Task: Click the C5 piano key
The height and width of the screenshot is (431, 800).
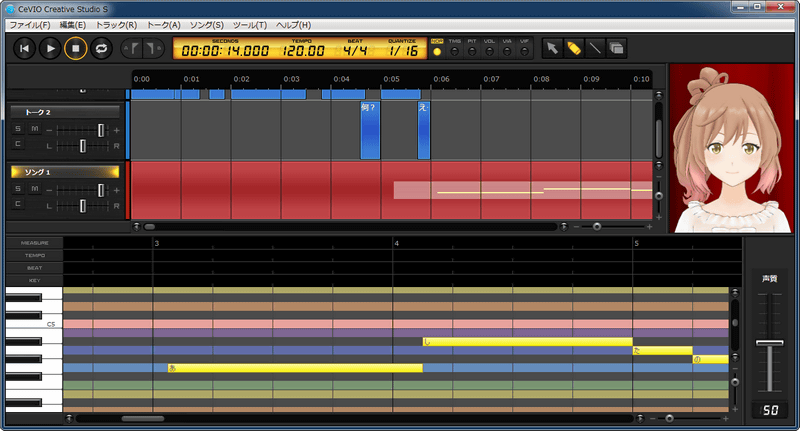Action: tap(34, 323)
